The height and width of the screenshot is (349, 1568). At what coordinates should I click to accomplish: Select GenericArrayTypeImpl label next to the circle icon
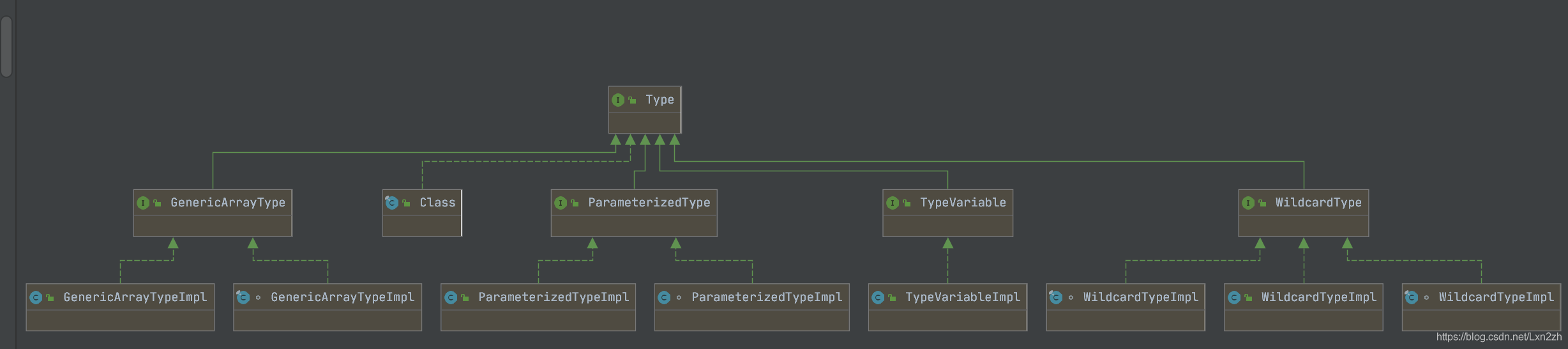point(342,297)
